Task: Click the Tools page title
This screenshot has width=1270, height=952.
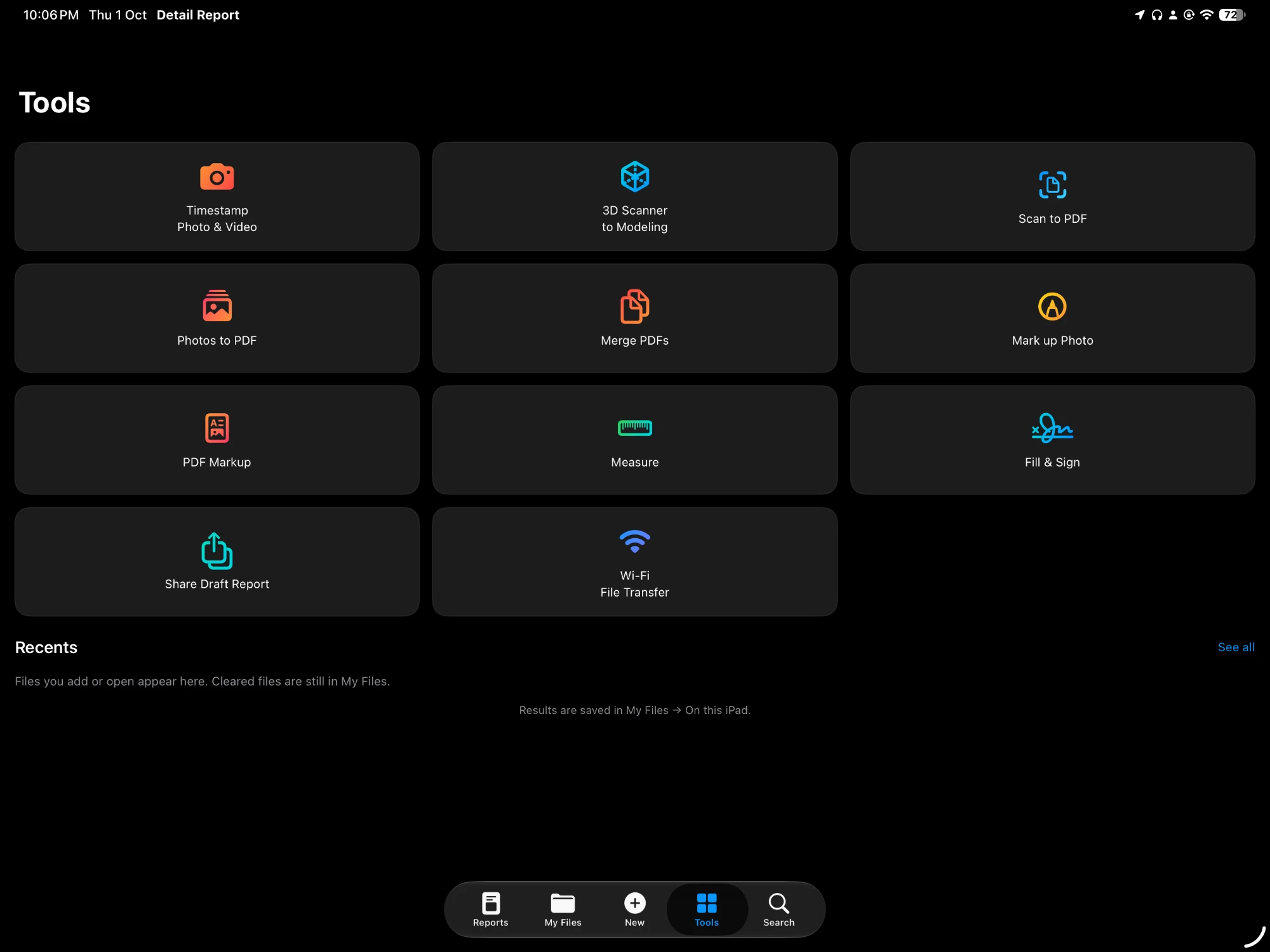Action: pos(55,102)
